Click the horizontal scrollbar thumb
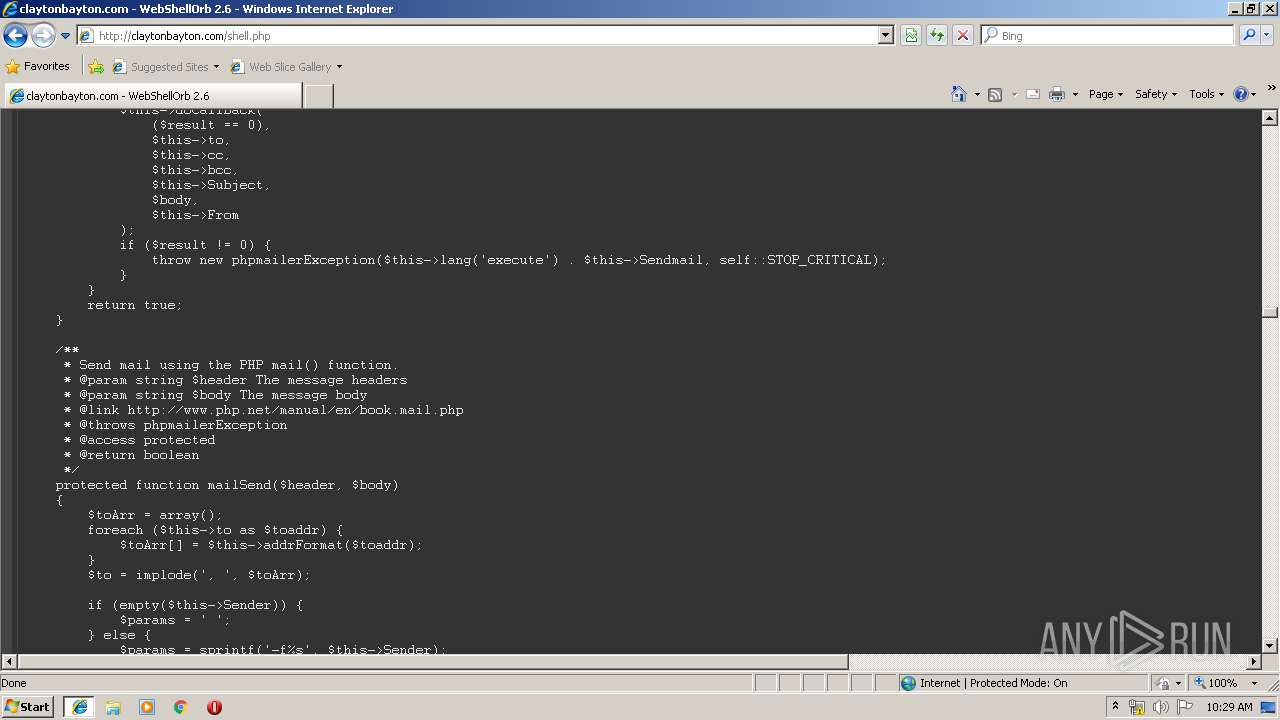 coord(433,662)
